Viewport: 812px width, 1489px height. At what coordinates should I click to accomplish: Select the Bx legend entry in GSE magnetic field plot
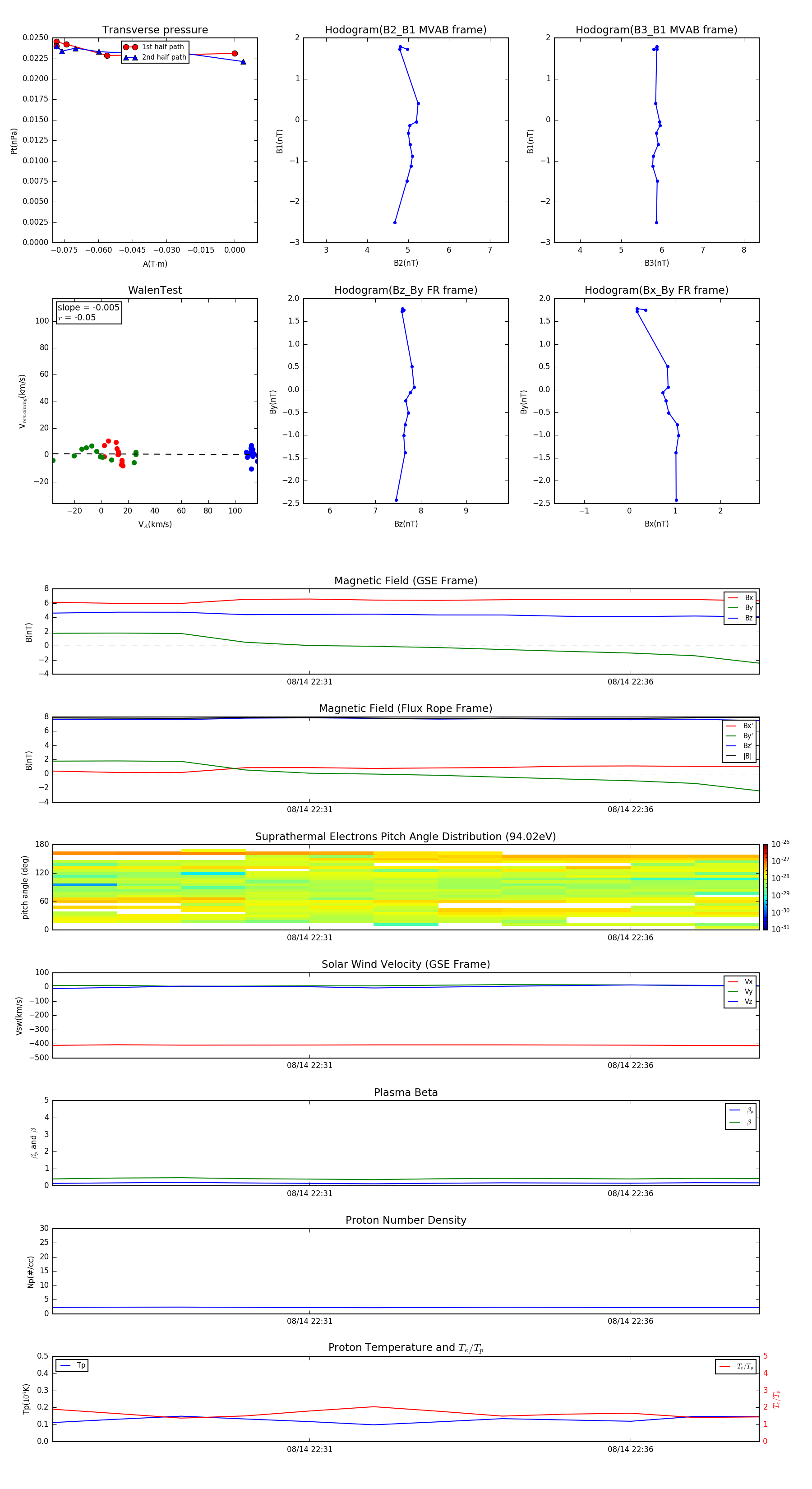(740, 598)
